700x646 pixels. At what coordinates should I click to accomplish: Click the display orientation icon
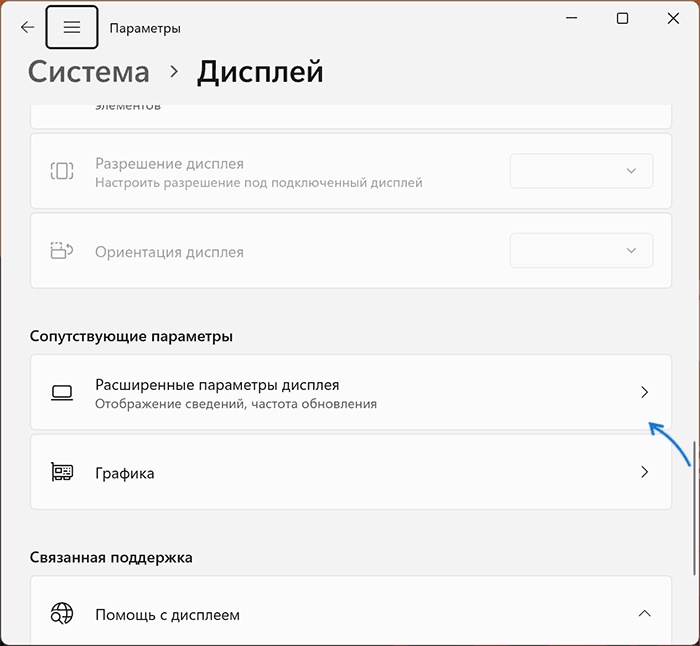pyautogui.click(x=62, y=251)
